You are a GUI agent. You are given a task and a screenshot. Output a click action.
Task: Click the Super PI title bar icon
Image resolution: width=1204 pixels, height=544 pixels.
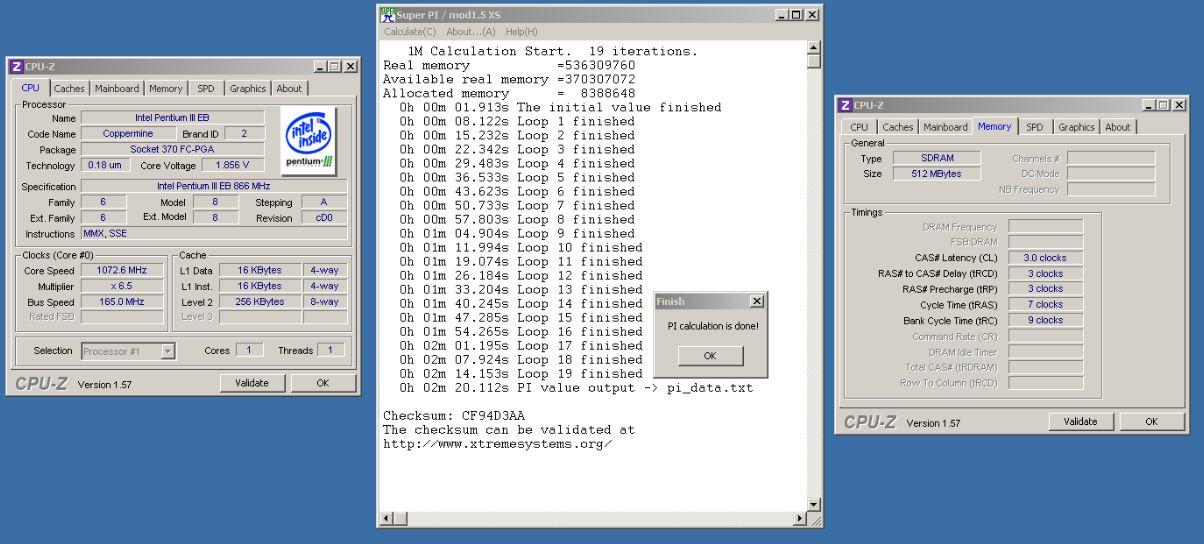click(389, 16)
